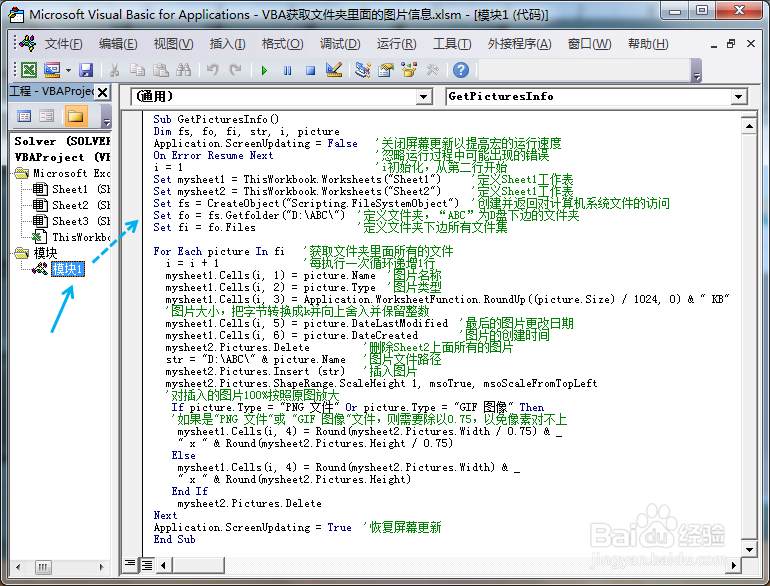Click code pane scroll right arrow

point(734,565)
